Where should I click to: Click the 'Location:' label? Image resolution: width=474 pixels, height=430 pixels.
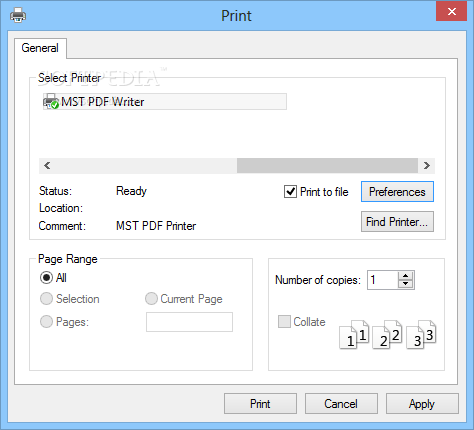click(61, 208)
